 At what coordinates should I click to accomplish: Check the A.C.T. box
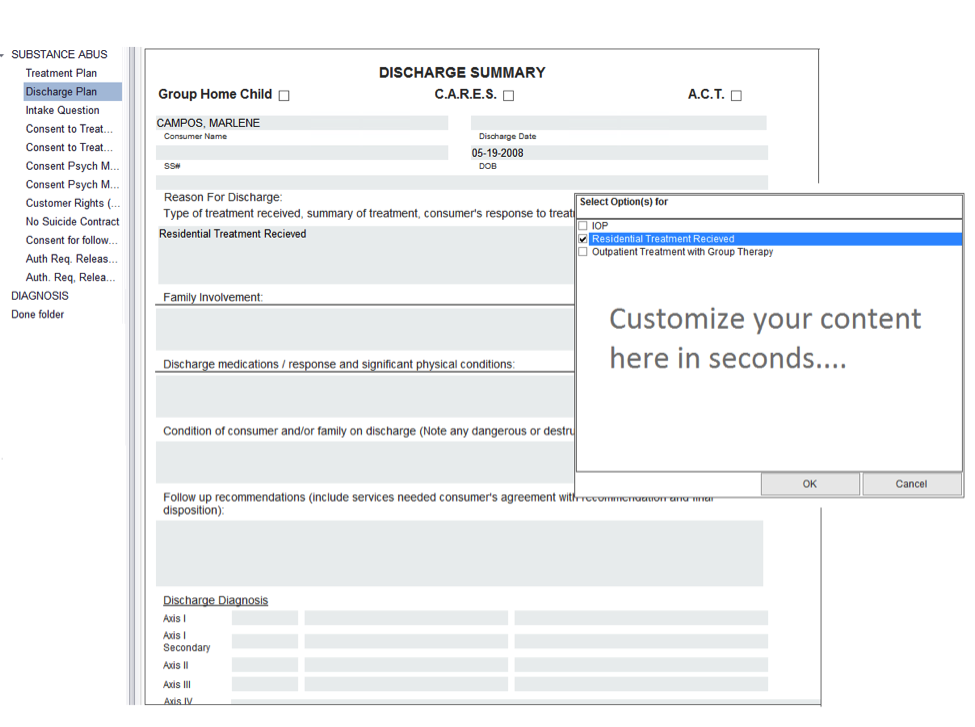click(736, 96)
